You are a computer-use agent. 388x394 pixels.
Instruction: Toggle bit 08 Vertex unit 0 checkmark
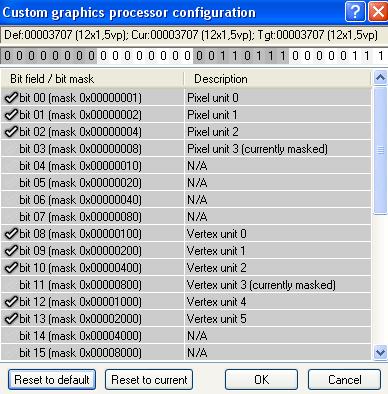pyautogui.click(x=11, y=234)
